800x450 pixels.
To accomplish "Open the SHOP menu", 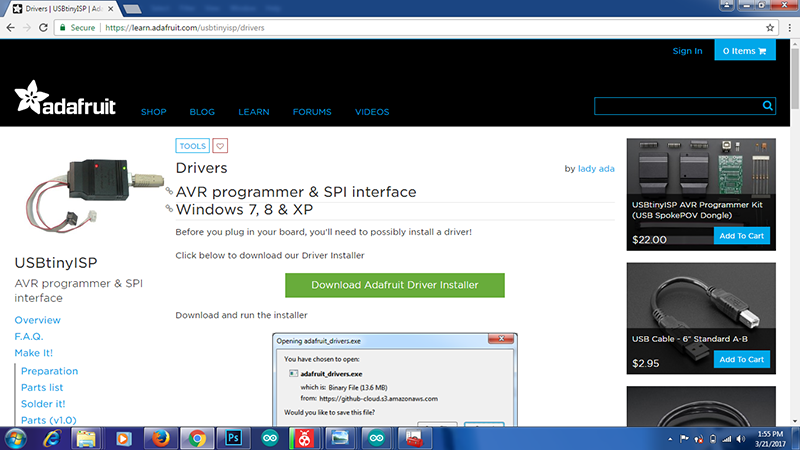I will (154, 112).
